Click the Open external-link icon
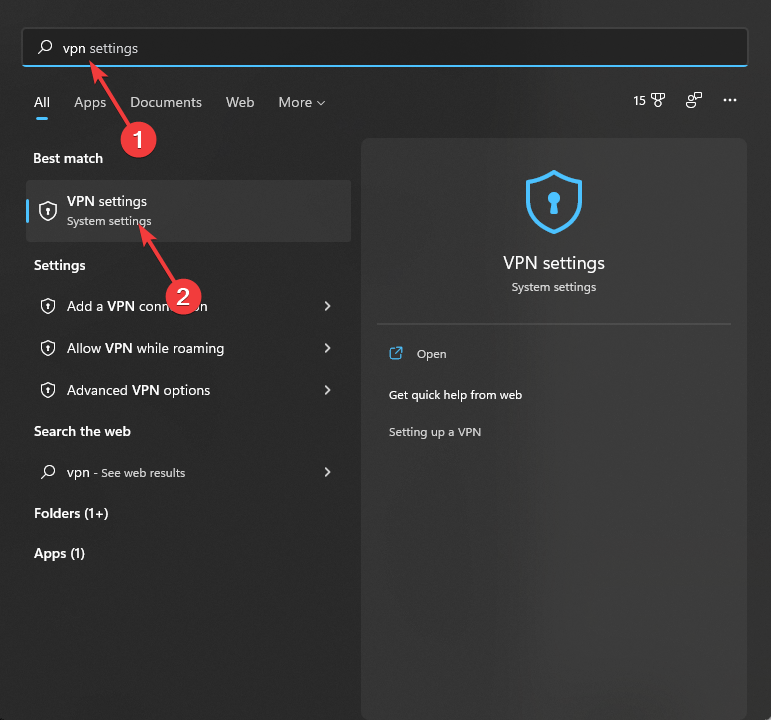The height and width of the screenshot is (720, 771). pos(396,354)
